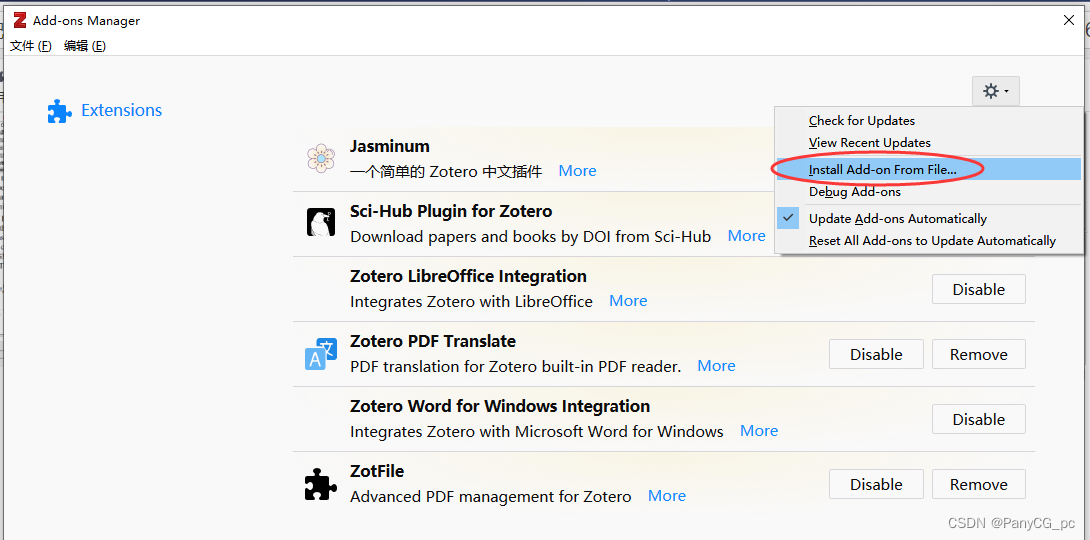Select Zotero Word for Windows Integration title
Viewport: 1090px width, 540px height.
pyautogui.click(x=501, y=407)
